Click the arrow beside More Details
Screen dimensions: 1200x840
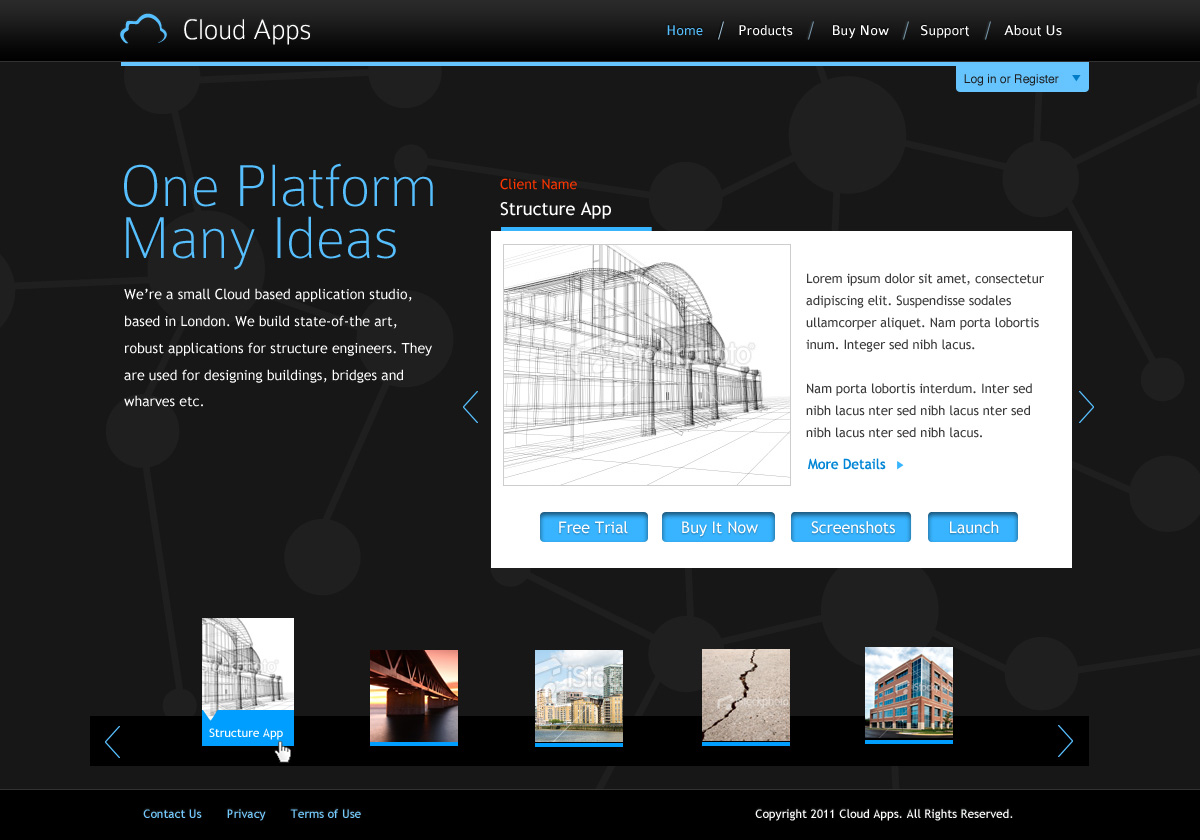point(900,465)
